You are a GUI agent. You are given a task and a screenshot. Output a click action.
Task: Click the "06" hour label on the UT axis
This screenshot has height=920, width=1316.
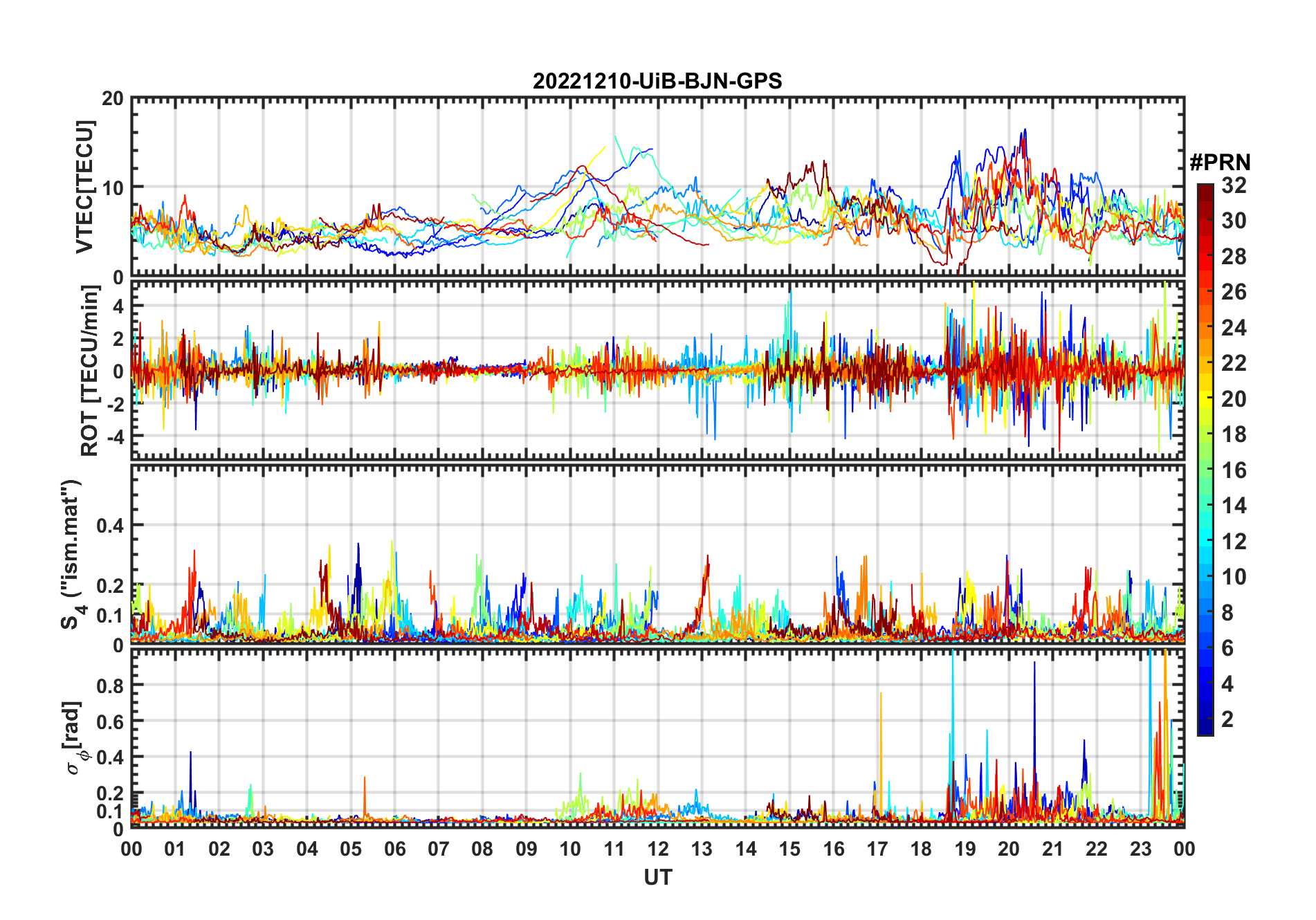pos(394,849)
